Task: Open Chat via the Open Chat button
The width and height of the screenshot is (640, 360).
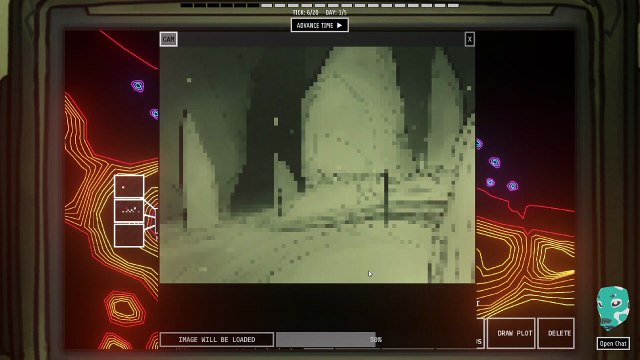Action: (613, 343)
